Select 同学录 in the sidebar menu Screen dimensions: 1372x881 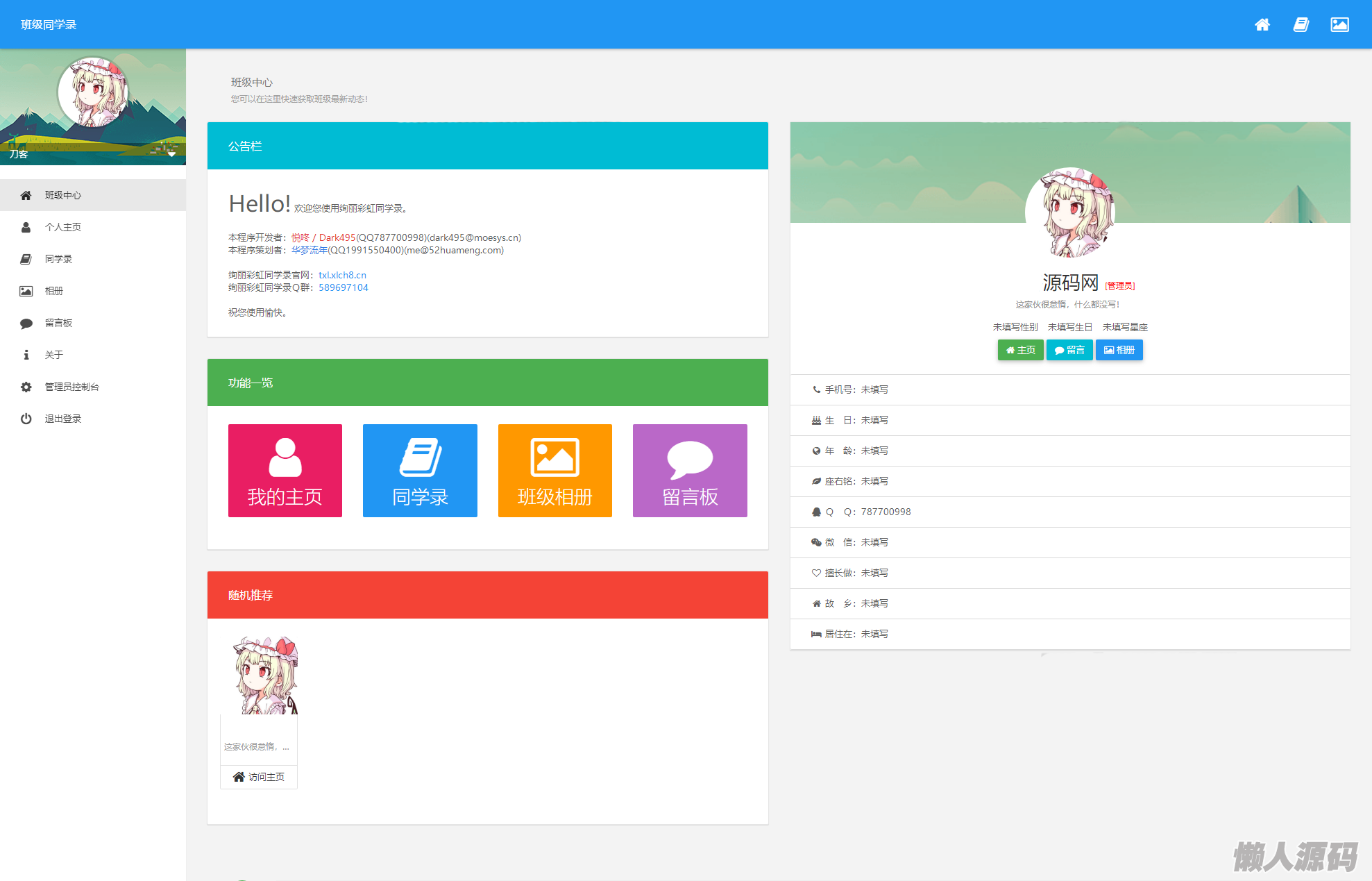pyautogui.click(x=58, y=259)
